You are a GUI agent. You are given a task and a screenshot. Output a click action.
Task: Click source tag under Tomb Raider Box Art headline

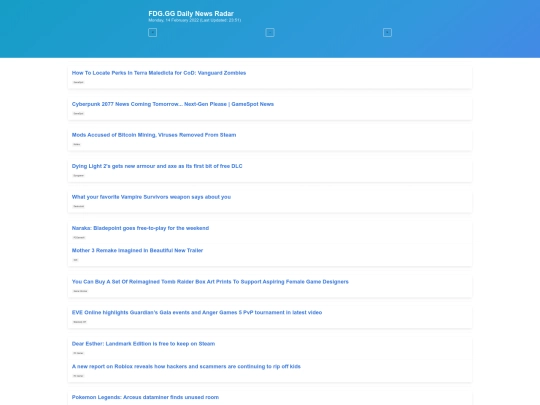(80, 291)
